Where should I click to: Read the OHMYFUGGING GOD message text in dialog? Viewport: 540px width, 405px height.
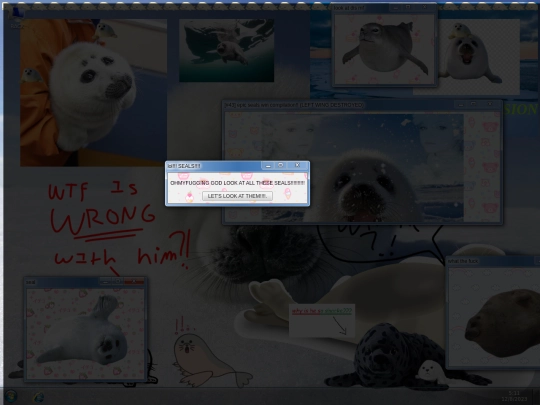coord(238,183)
